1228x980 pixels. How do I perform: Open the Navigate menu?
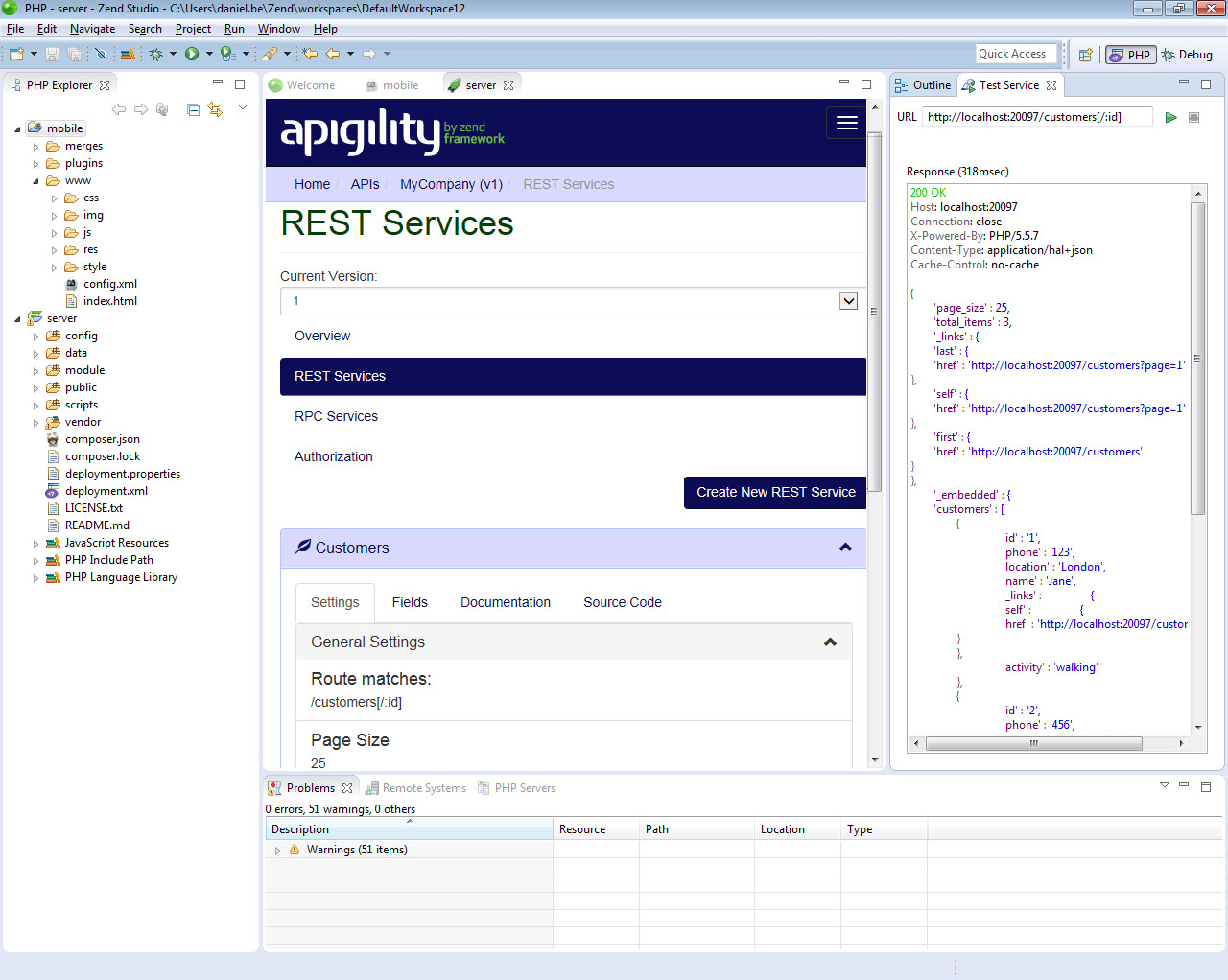(x=93, y=29)
